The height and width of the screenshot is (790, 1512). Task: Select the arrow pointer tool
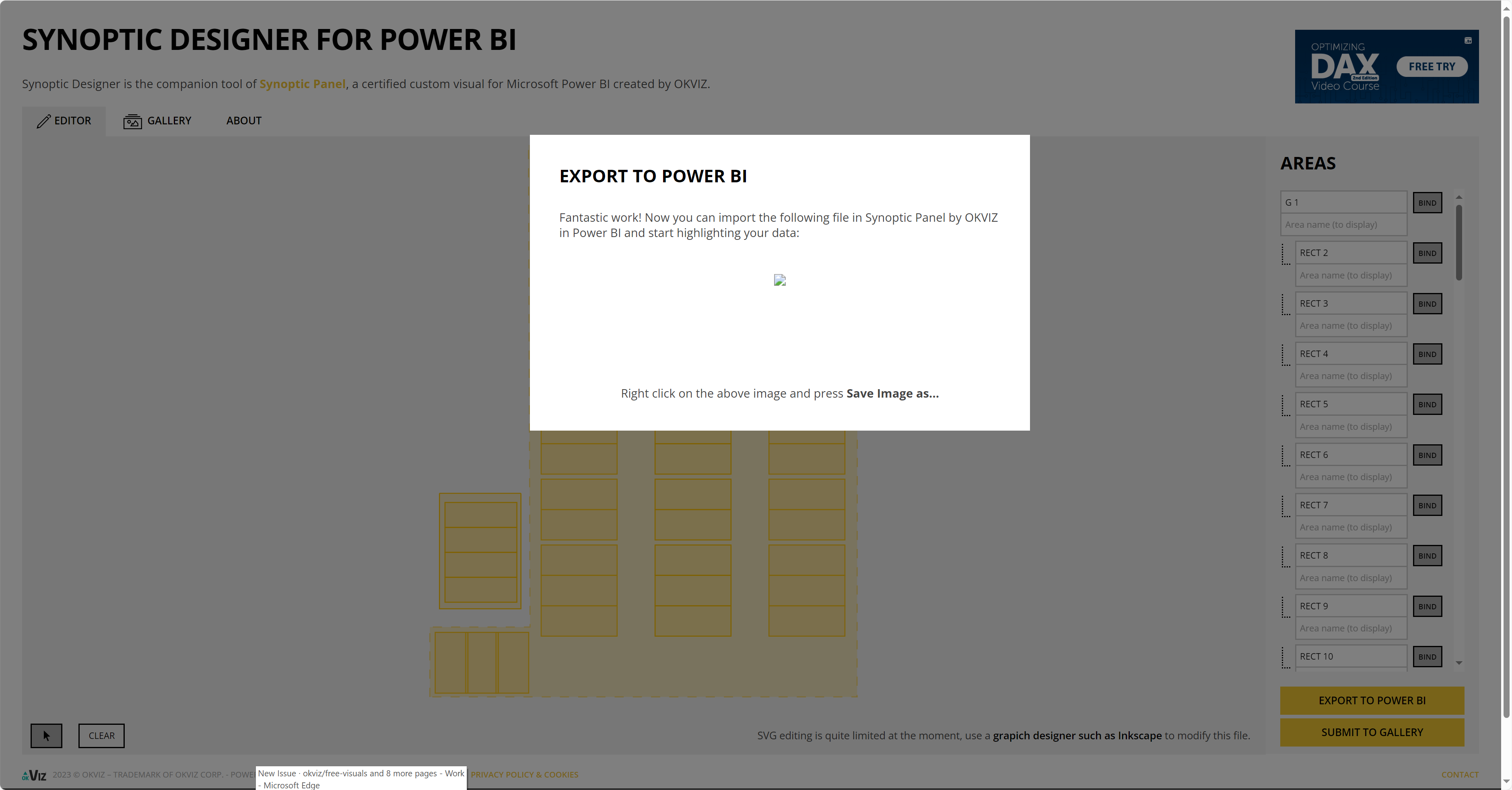pyautogui.click(x=46, y=735)
